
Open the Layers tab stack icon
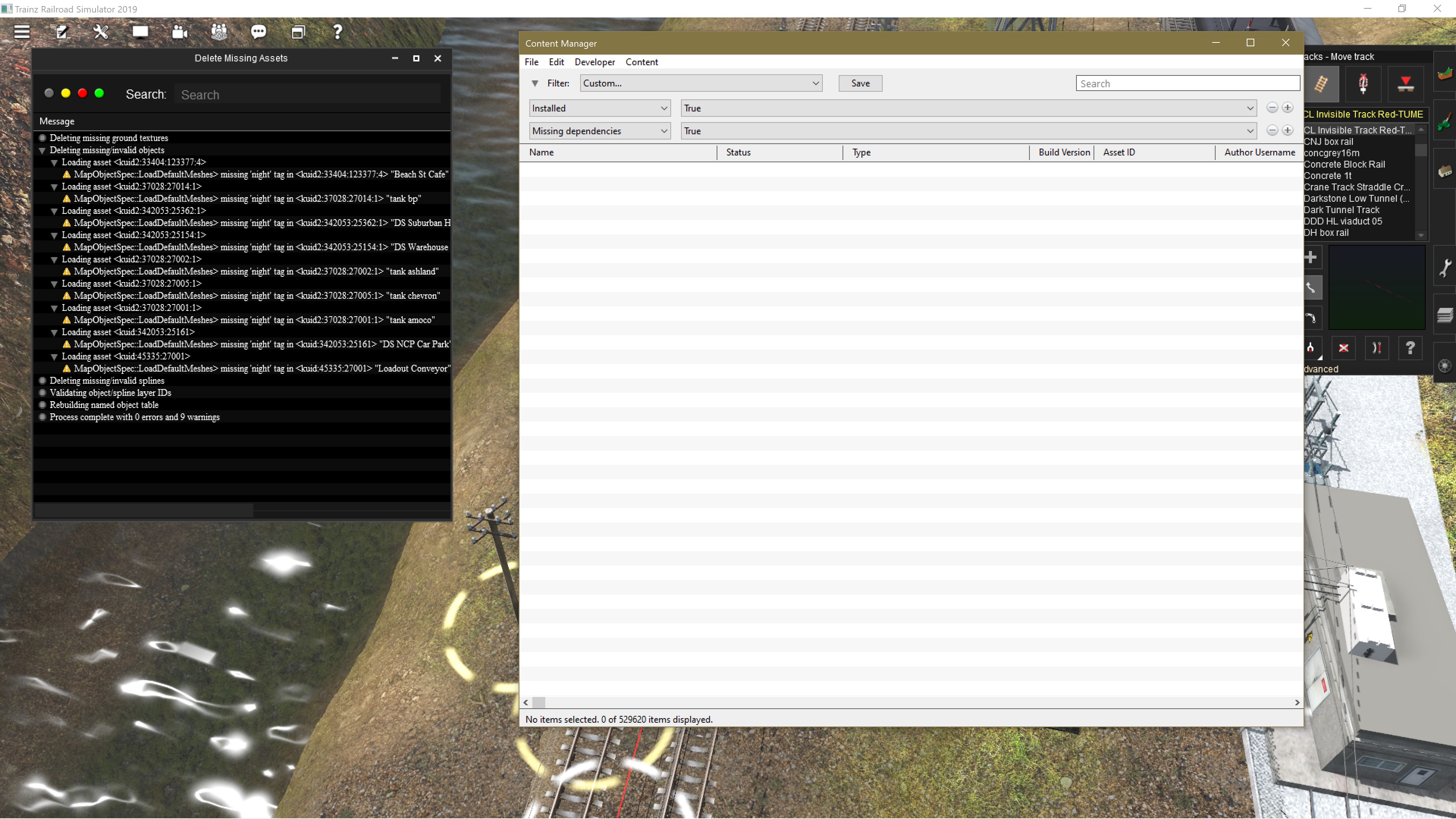click(1445, 315)
